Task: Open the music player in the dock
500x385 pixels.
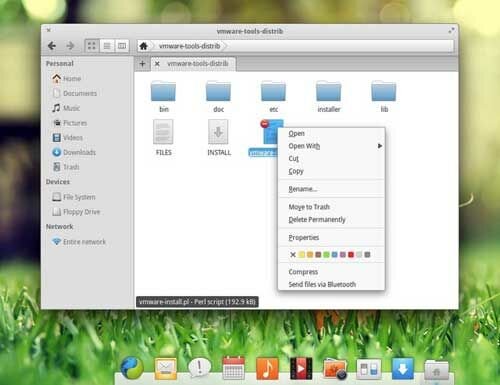Action: click(x=267, y=368)
